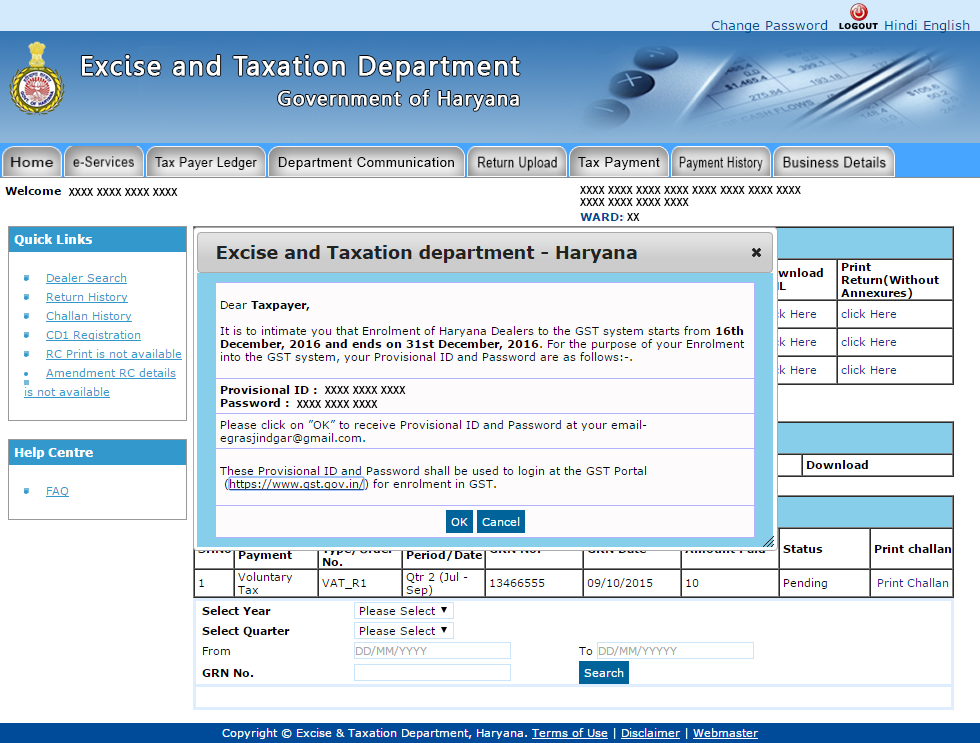Image resolution: width=980 pixels, height=743 pixels.
Task: Focus the GRN No. text field
Action: tap(432, 673)
